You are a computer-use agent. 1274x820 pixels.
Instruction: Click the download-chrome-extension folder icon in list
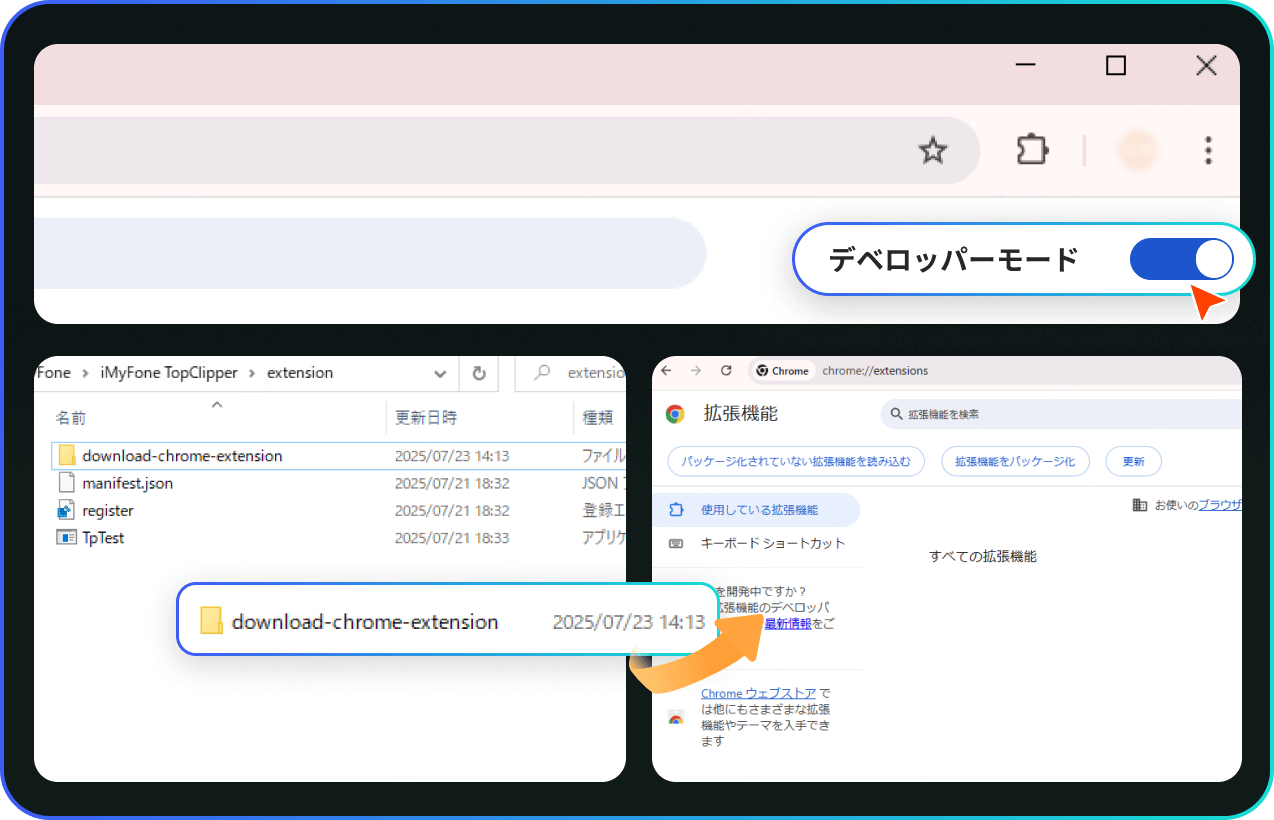67,456
